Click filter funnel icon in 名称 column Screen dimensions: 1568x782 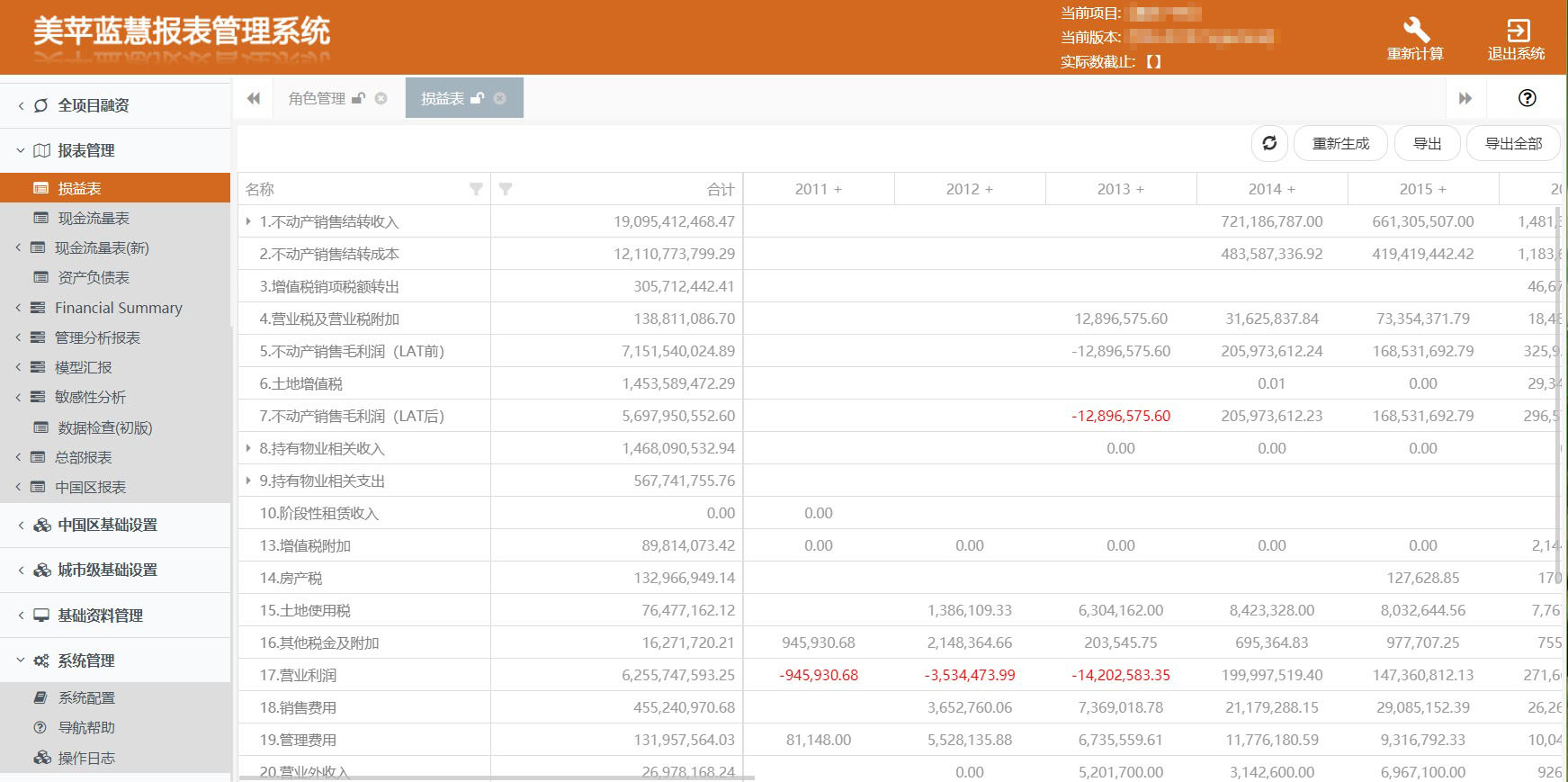click(476, 189)
